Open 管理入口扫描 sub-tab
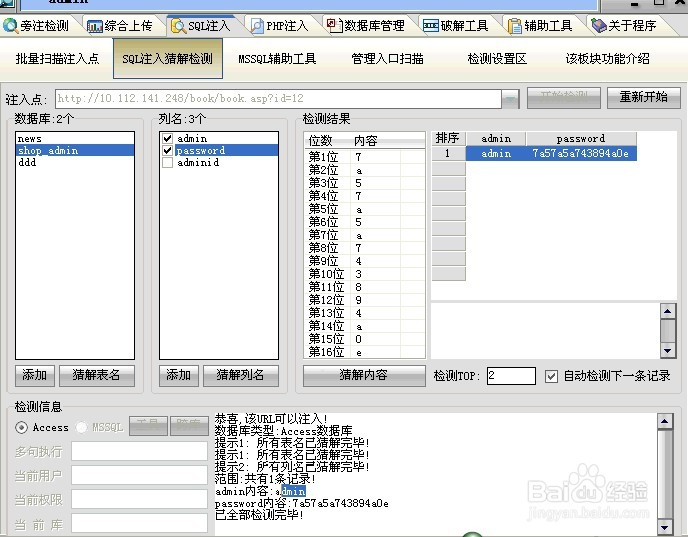Viewport: 688px width, 537px height. point(387,59)
